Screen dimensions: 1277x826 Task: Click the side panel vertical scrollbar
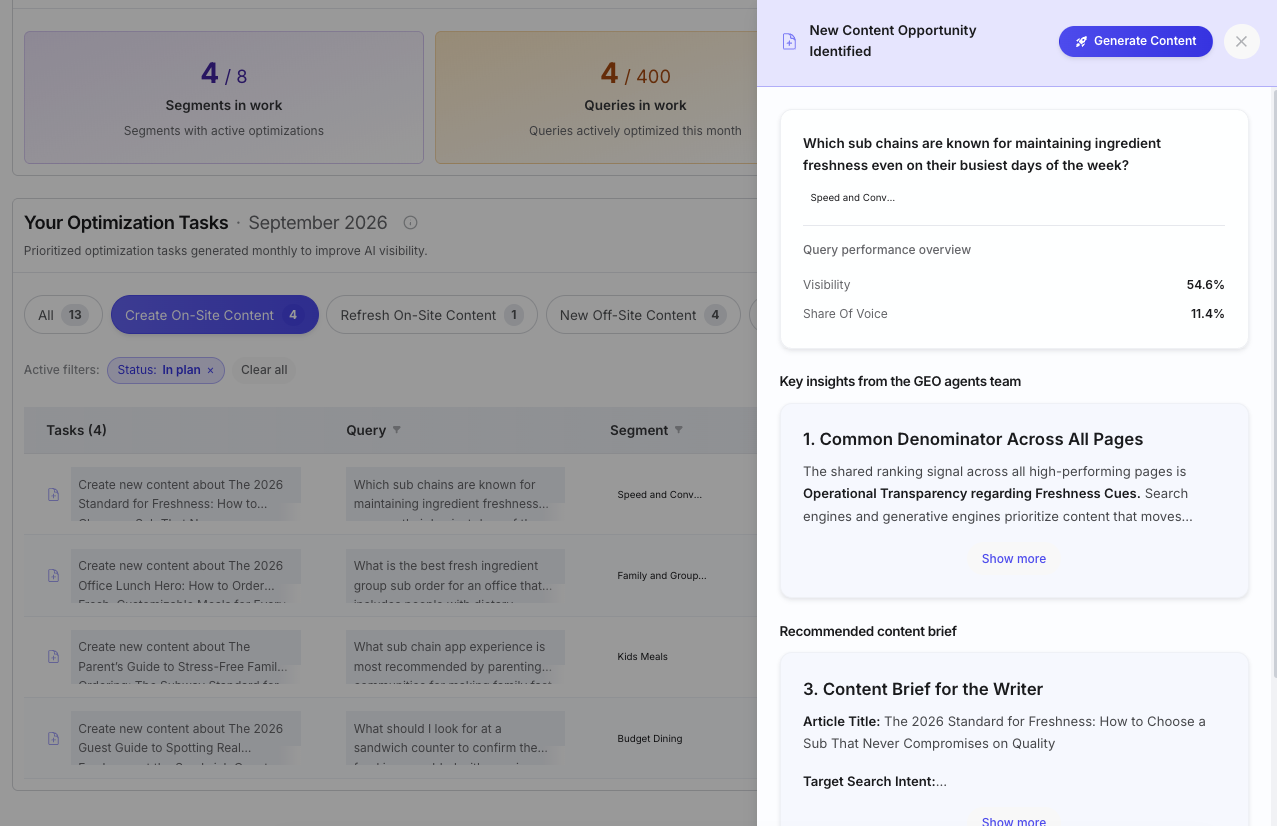tap(1273, 385)
